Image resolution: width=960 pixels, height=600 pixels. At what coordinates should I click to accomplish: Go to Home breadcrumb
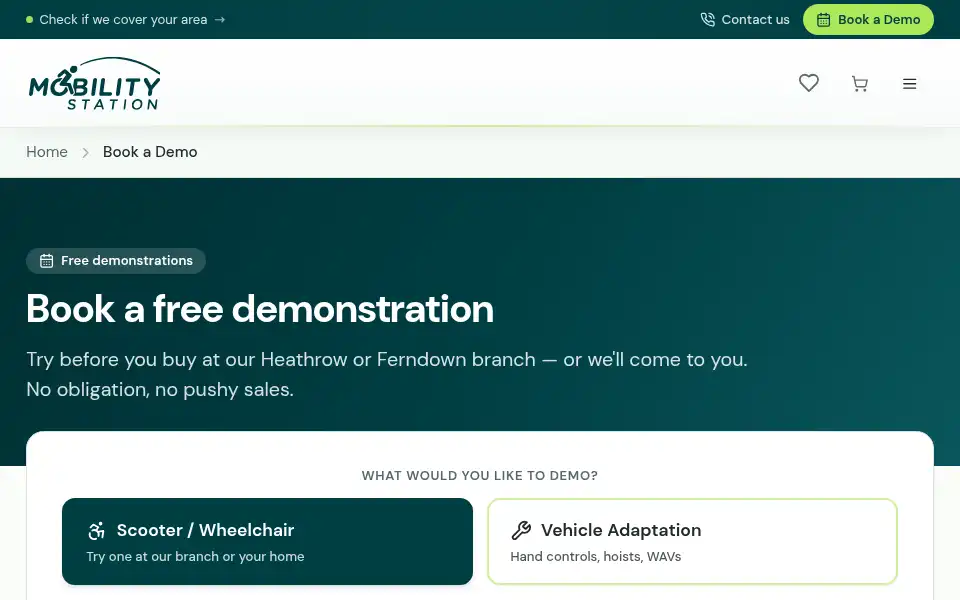[47, 152]
